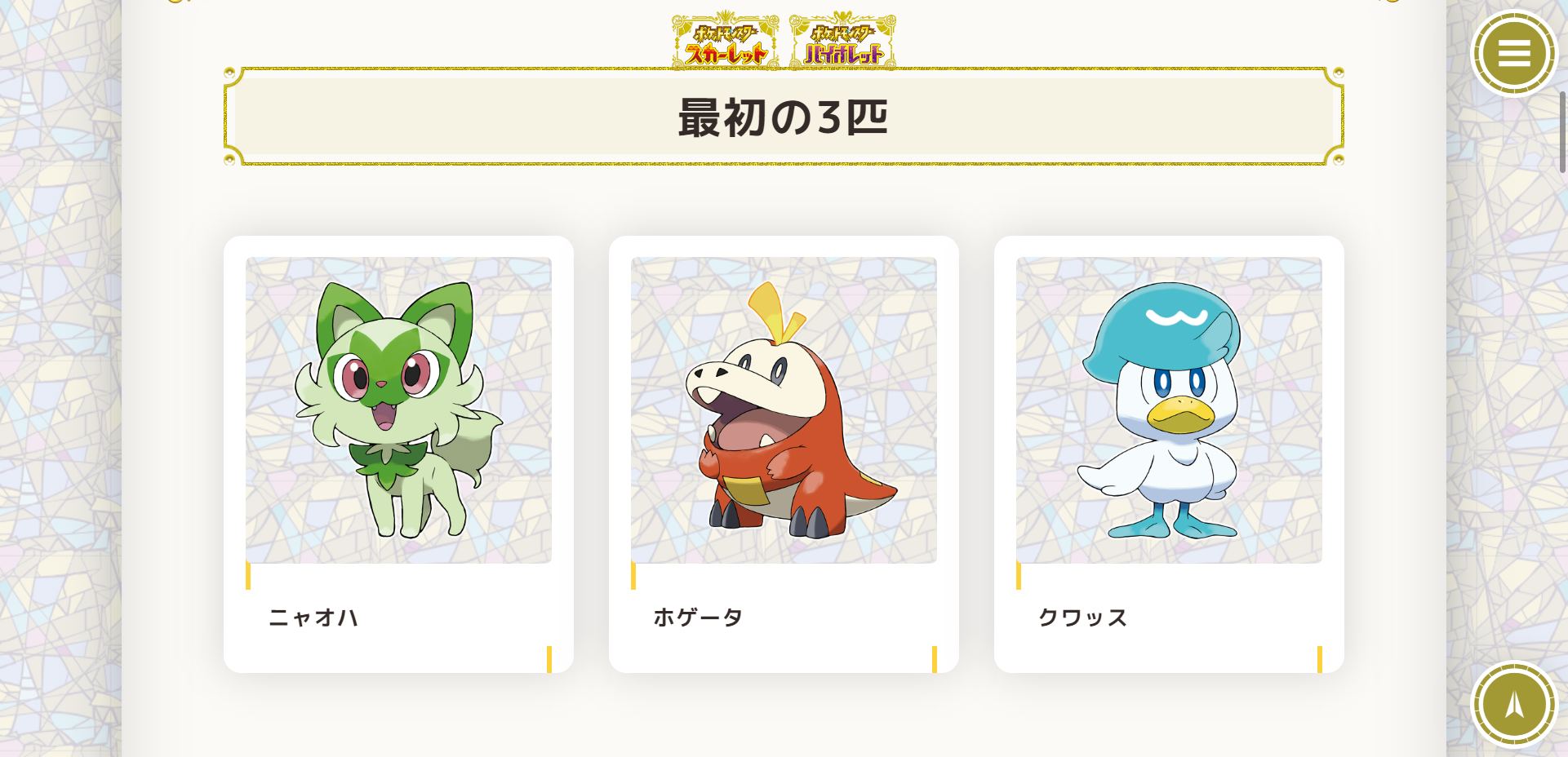This screenshot has width=1568, height=757.
Task: Open the ニャオハ image thumbnail
Action: point(398,410)
